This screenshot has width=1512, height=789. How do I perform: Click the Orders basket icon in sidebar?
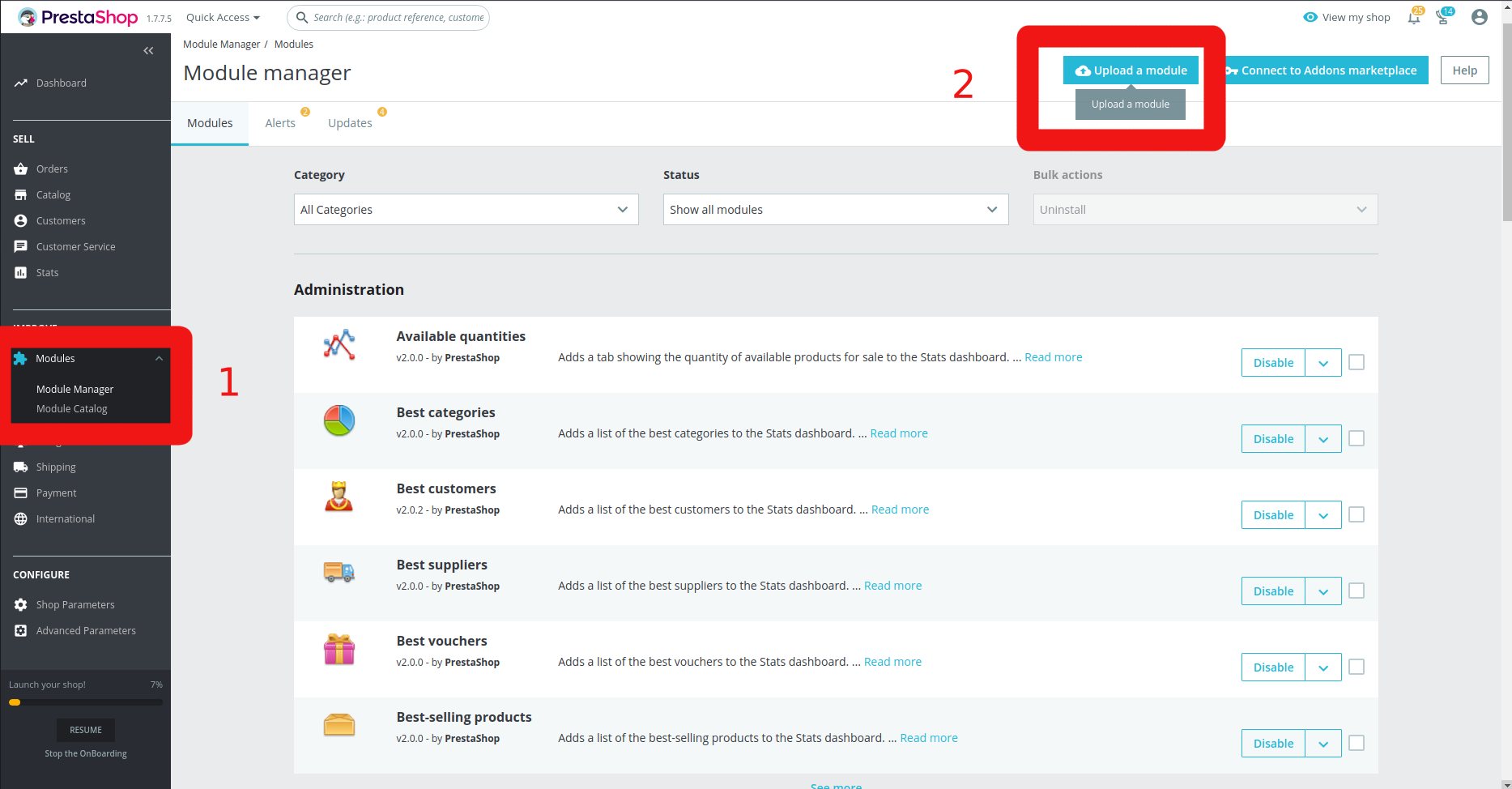(21, 169)
